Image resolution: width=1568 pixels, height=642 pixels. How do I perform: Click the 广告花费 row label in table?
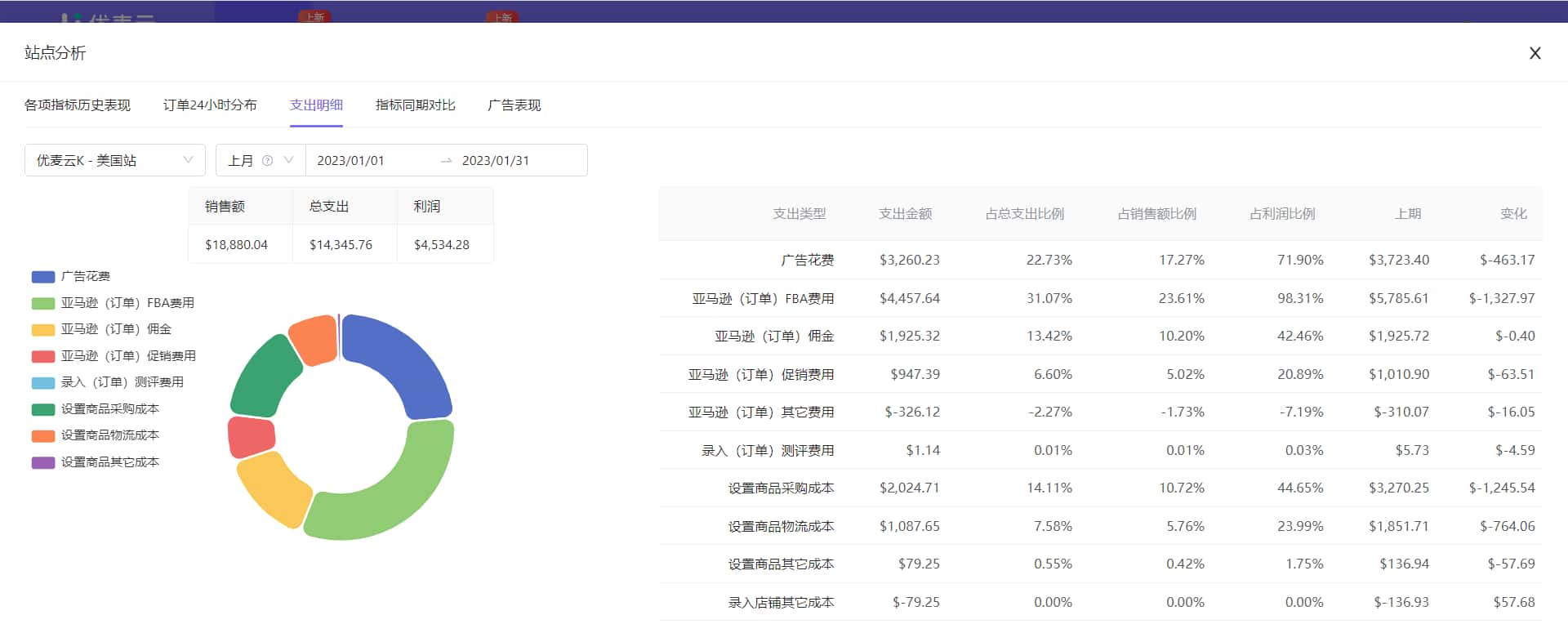pyautogui.click(x=808, y=260)
